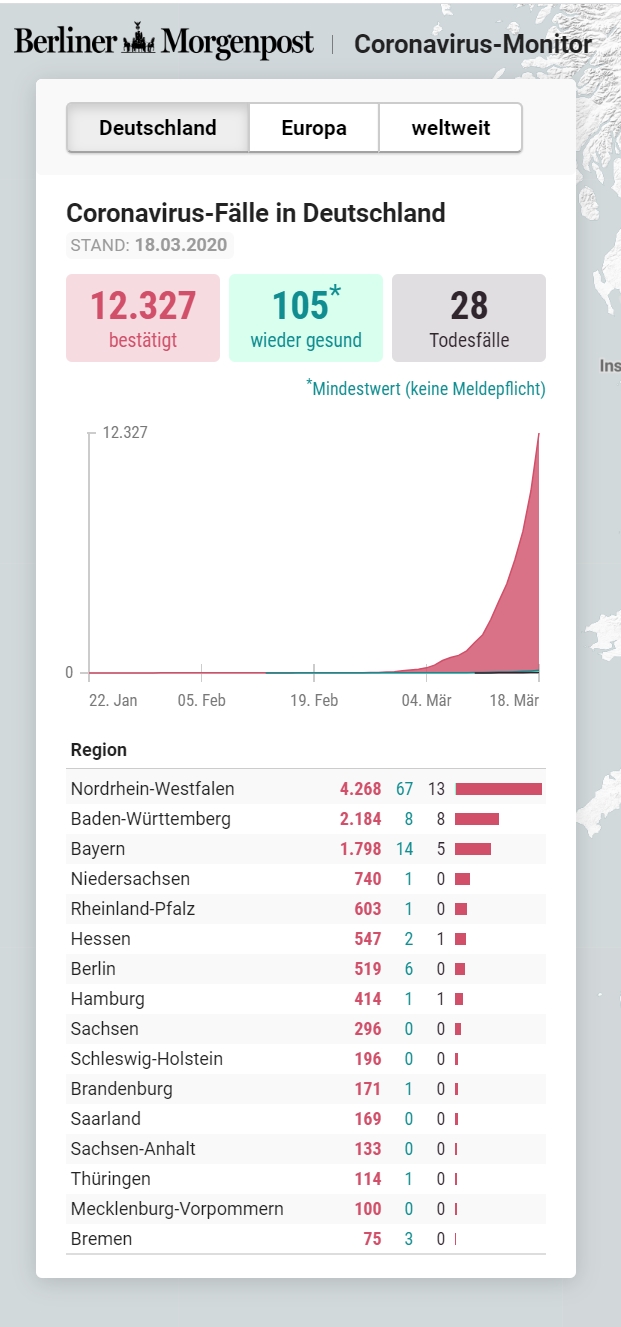The image size is (621, 1327).
Task: Click the 105 wieder gesund box
Action: coord(306,317)
